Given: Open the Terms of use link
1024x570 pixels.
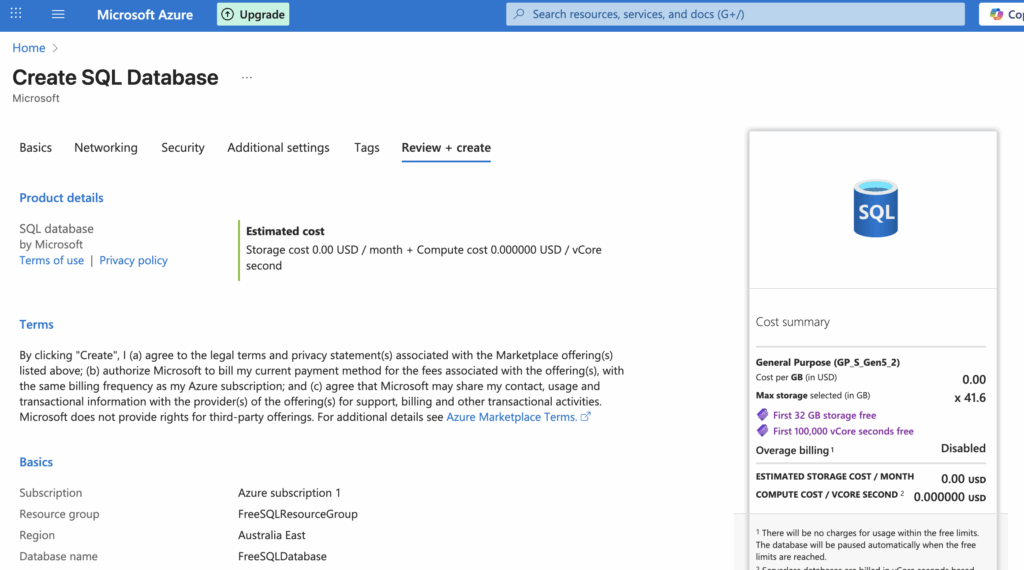Looking at the screenshot, I should (52, 260).
